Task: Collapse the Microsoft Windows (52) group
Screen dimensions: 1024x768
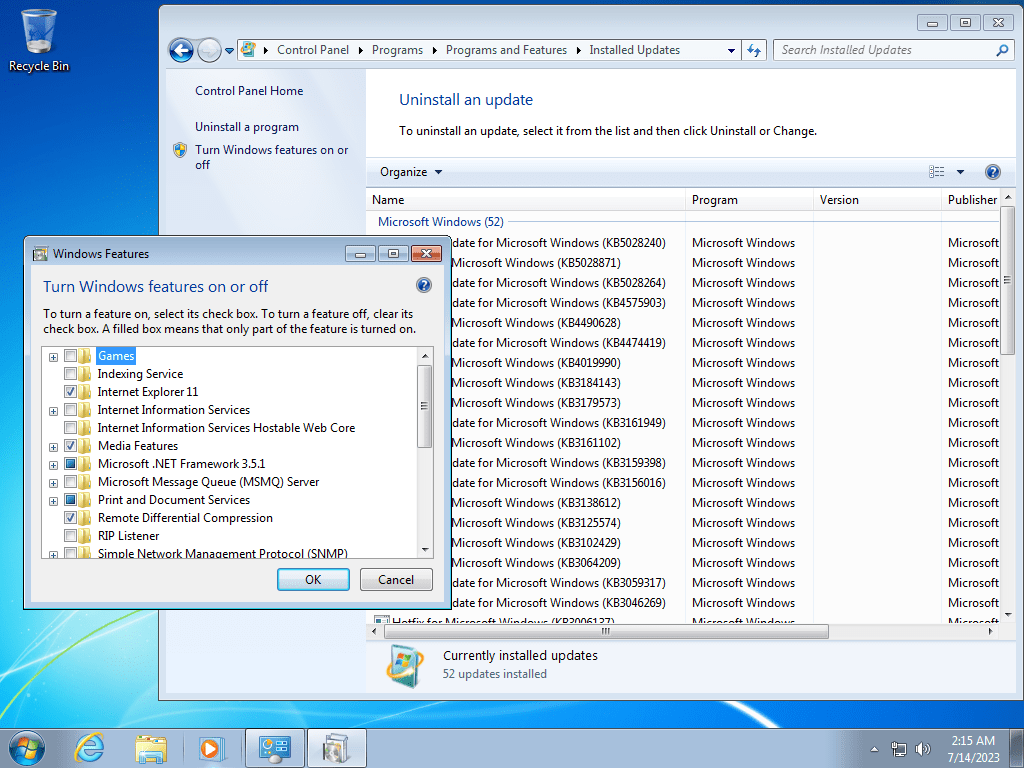Action: [441, 222]
